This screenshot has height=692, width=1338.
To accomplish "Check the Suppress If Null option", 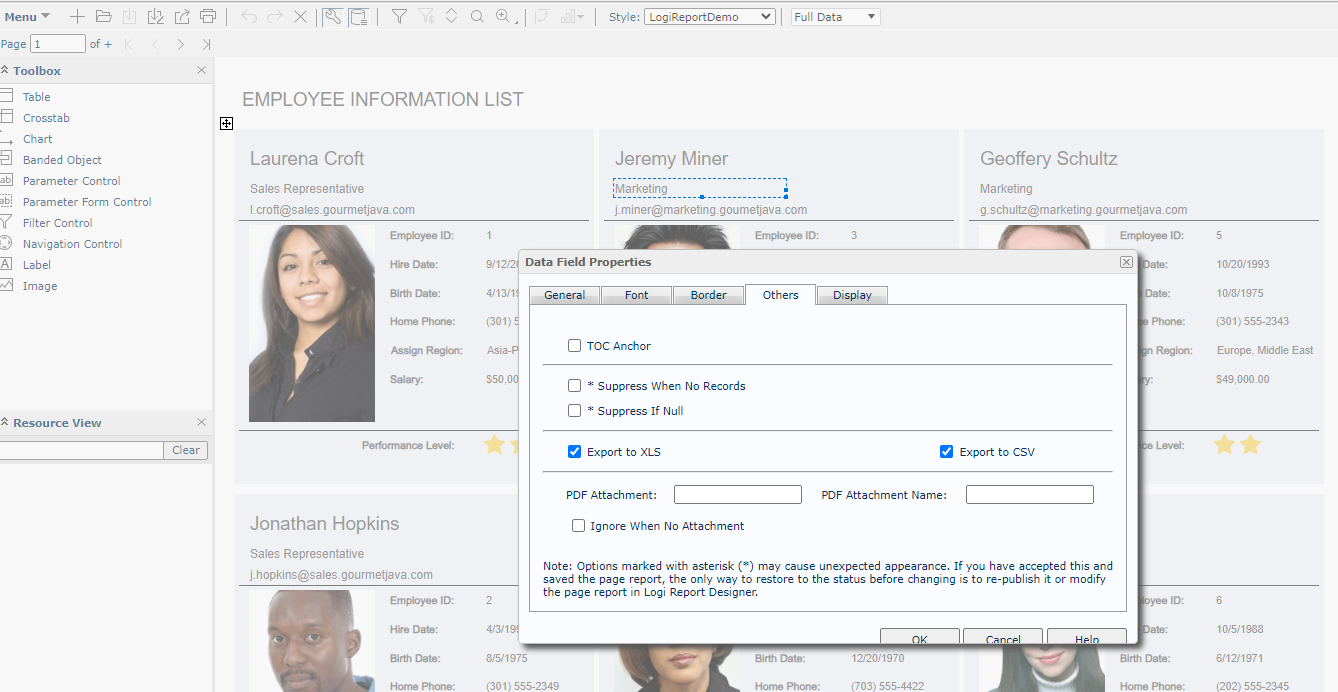I will (x=574, y=410).
